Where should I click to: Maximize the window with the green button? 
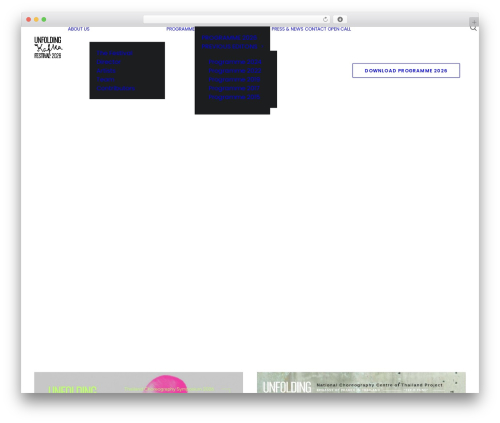point(44,20)
